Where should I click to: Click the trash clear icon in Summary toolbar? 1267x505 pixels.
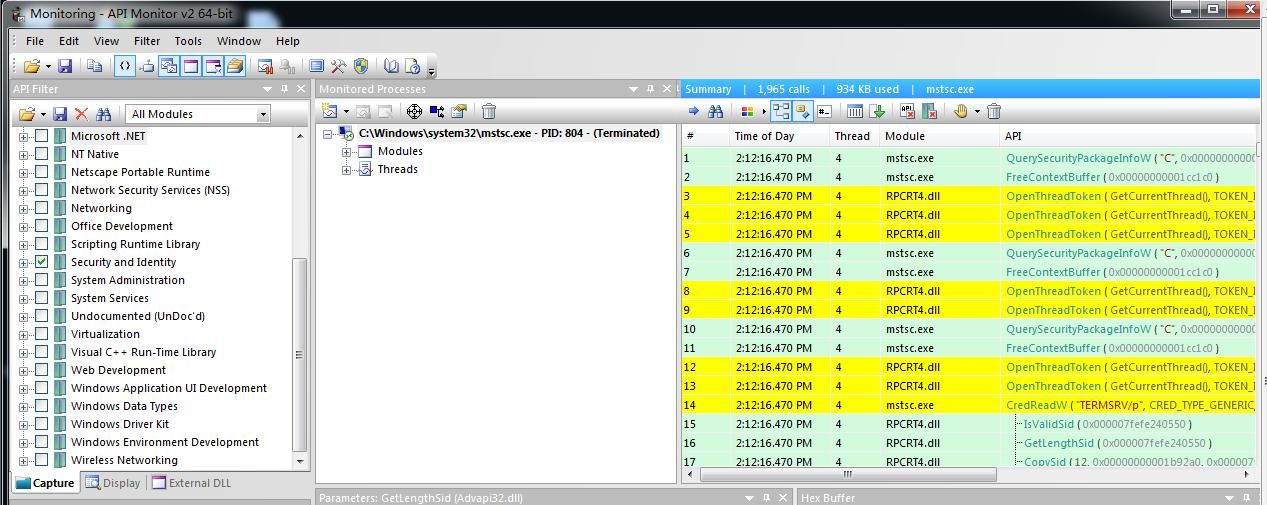(994, 111)
